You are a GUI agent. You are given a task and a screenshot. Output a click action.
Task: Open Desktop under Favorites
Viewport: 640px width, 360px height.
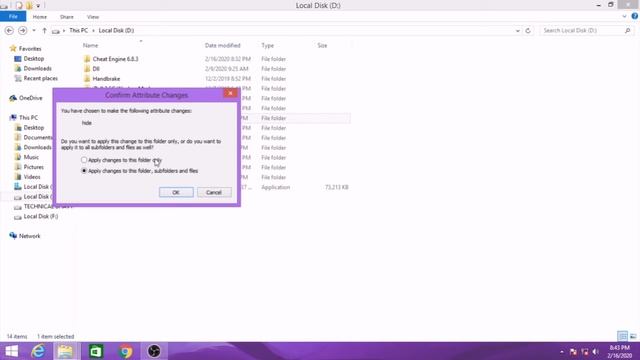pos(33,59)
